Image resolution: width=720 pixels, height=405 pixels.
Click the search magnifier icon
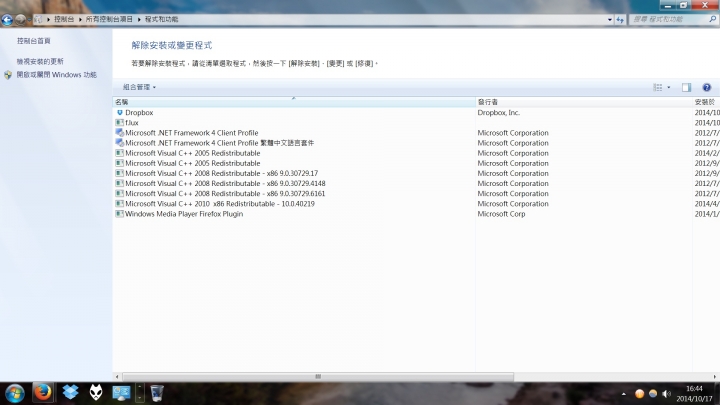click(712, 19)
